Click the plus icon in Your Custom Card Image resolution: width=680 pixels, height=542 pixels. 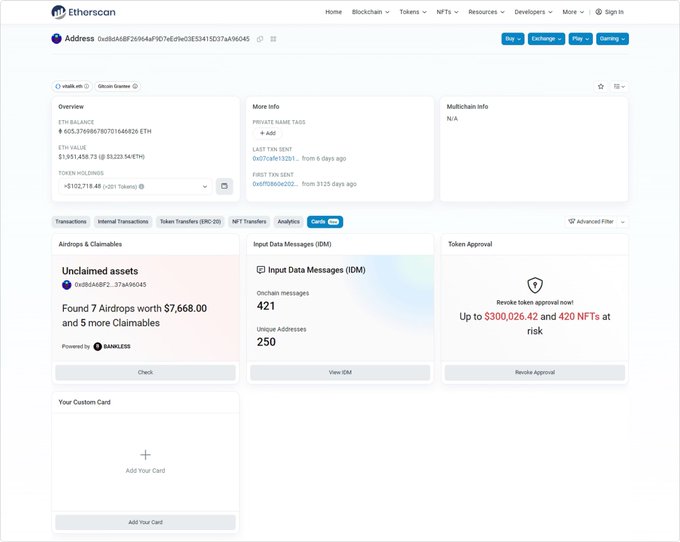(145, 454)
